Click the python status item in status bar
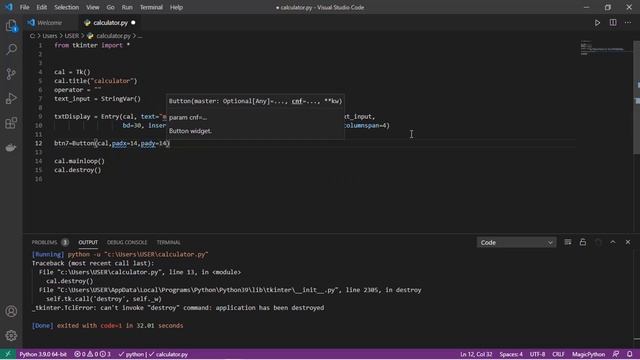This screenshot has height=360, width=640. pos(132,354)
